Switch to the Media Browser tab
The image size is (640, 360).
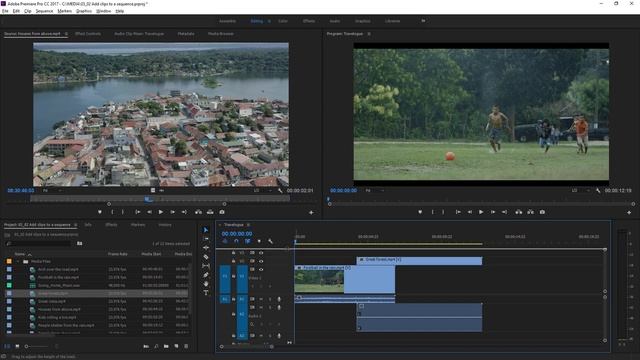(220, 34)
